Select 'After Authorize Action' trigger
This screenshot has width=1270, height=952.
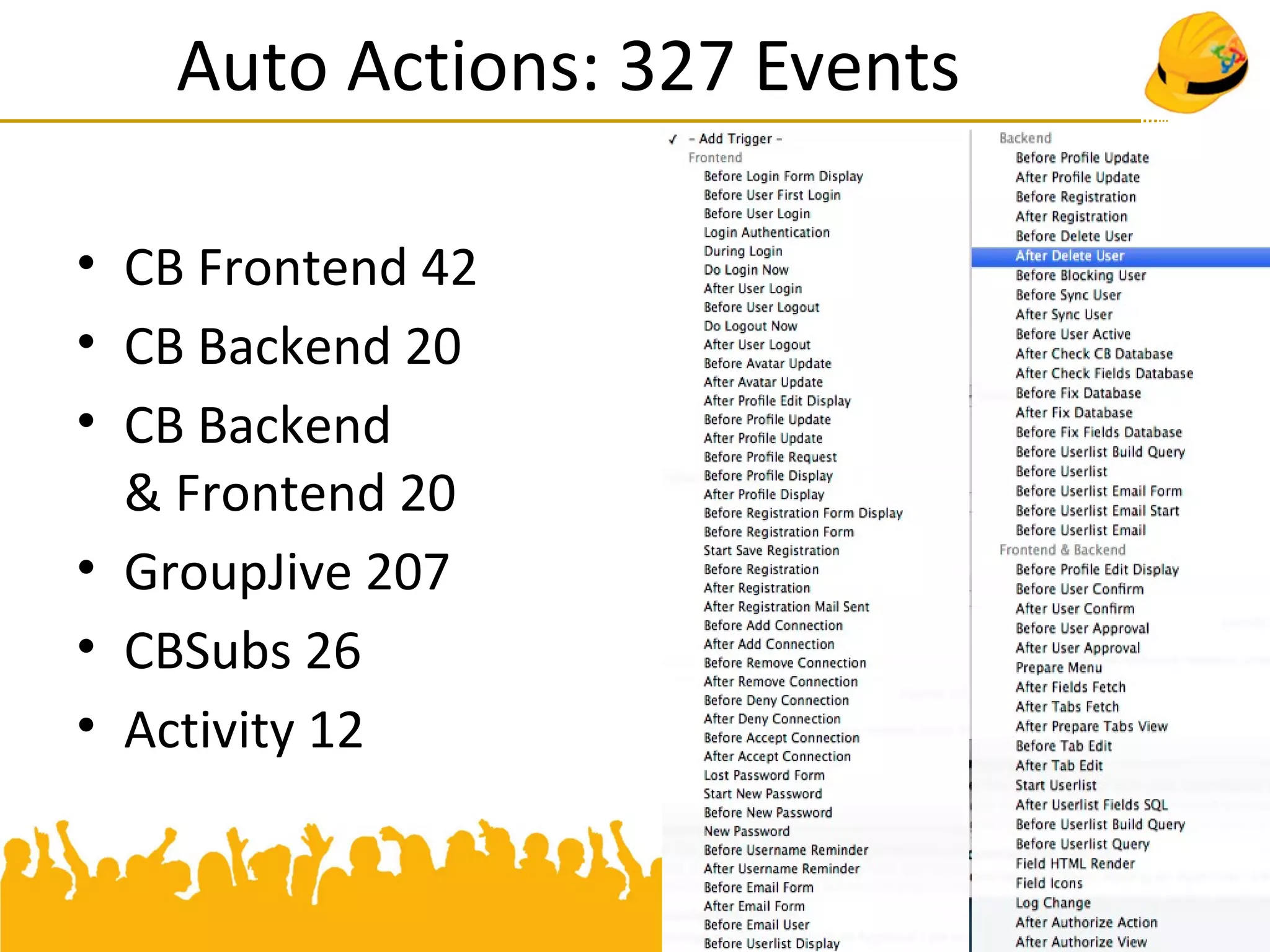pyautogui.click(x=1086, y=923)
